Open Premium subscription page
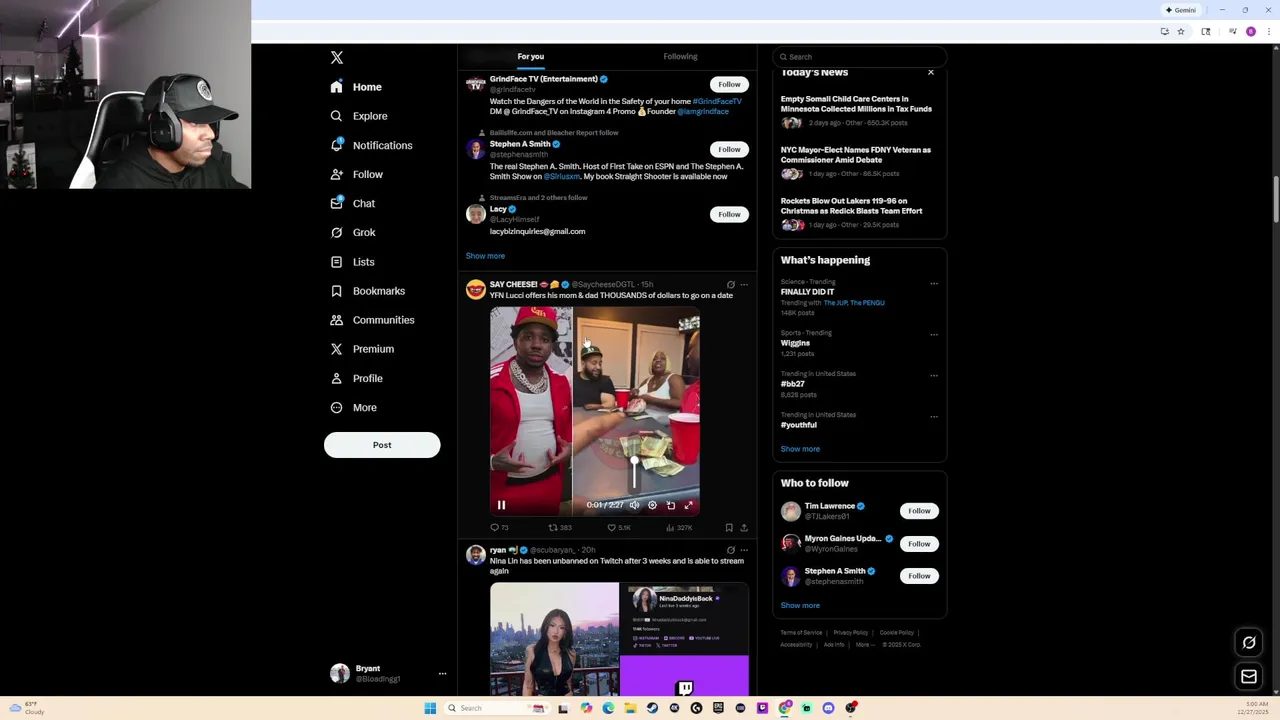 tap(362, 349)
